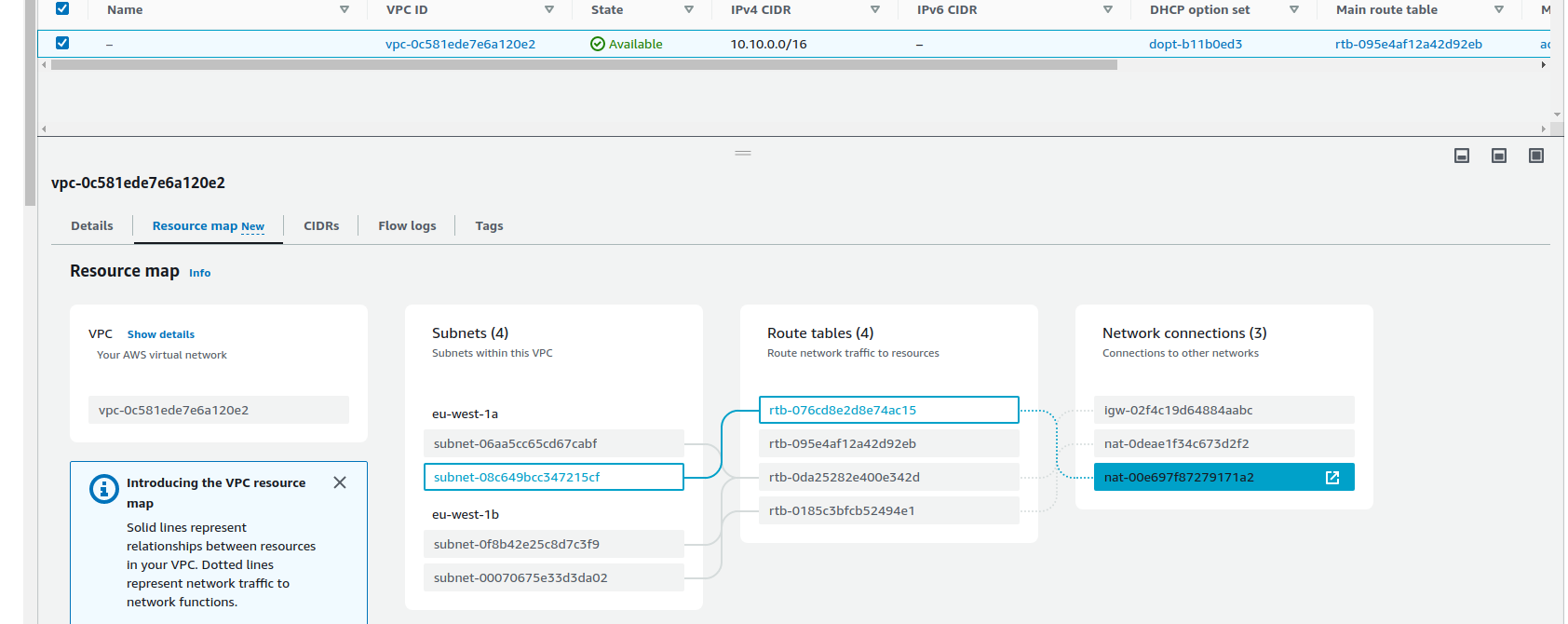The height and width of the screenshot is (624, 1568).
Task: Select route table rtb-095e4af12a42d92eb in map
Action: coord(889,443)
